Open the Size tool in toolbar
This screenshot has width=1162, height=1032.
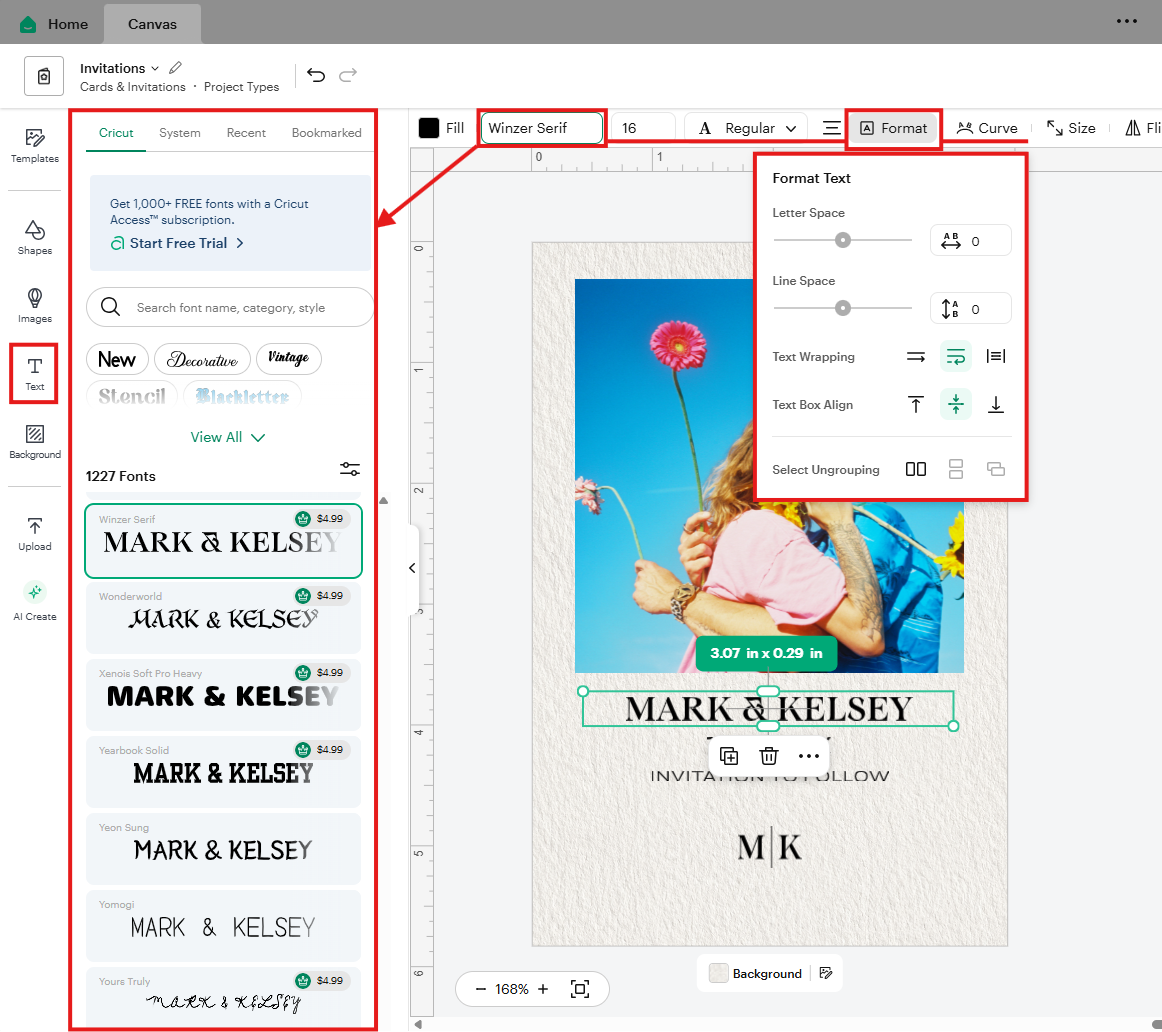pos(1071,128)
